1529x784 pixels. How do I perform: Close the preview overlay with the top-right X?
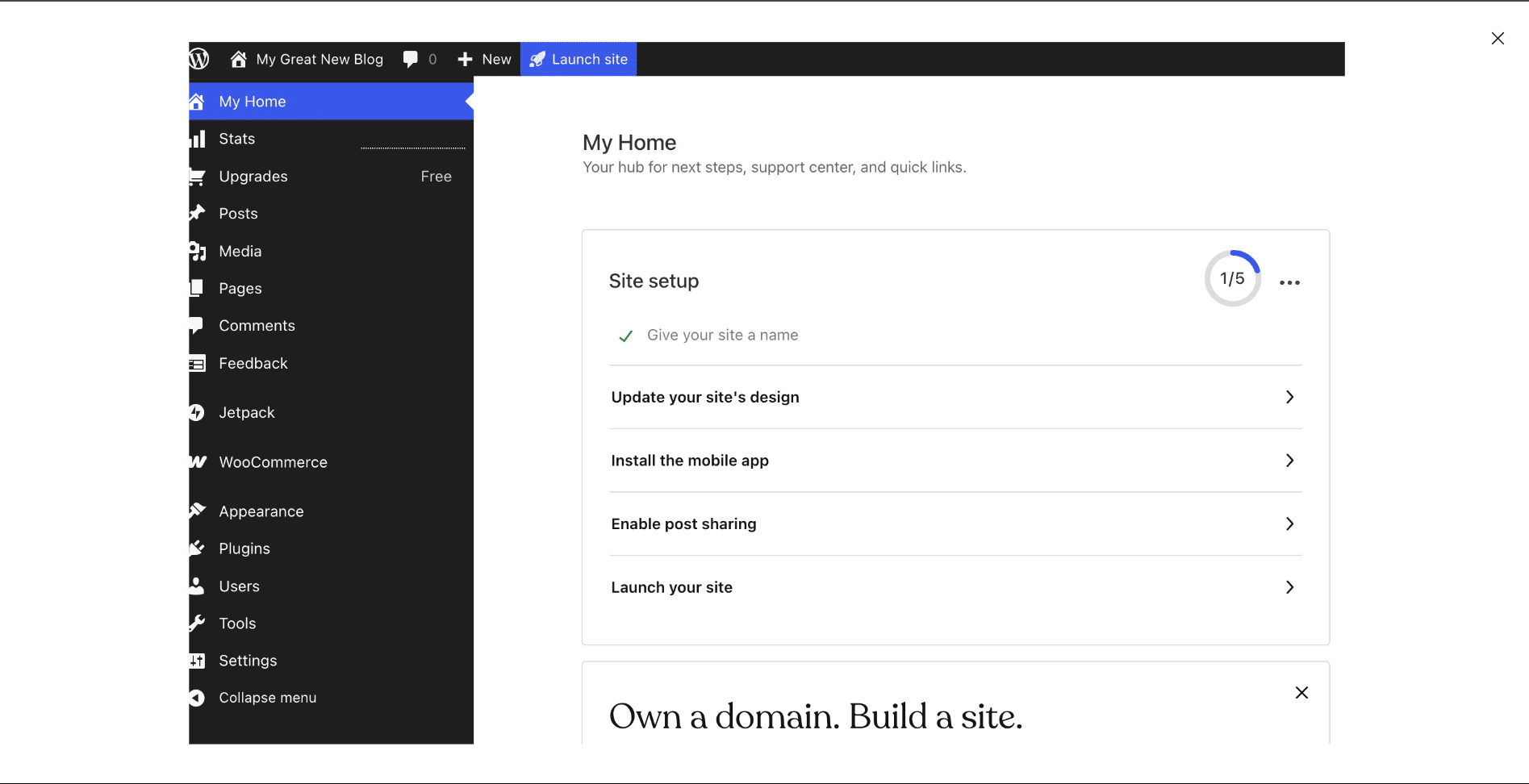coord(1498,39)
